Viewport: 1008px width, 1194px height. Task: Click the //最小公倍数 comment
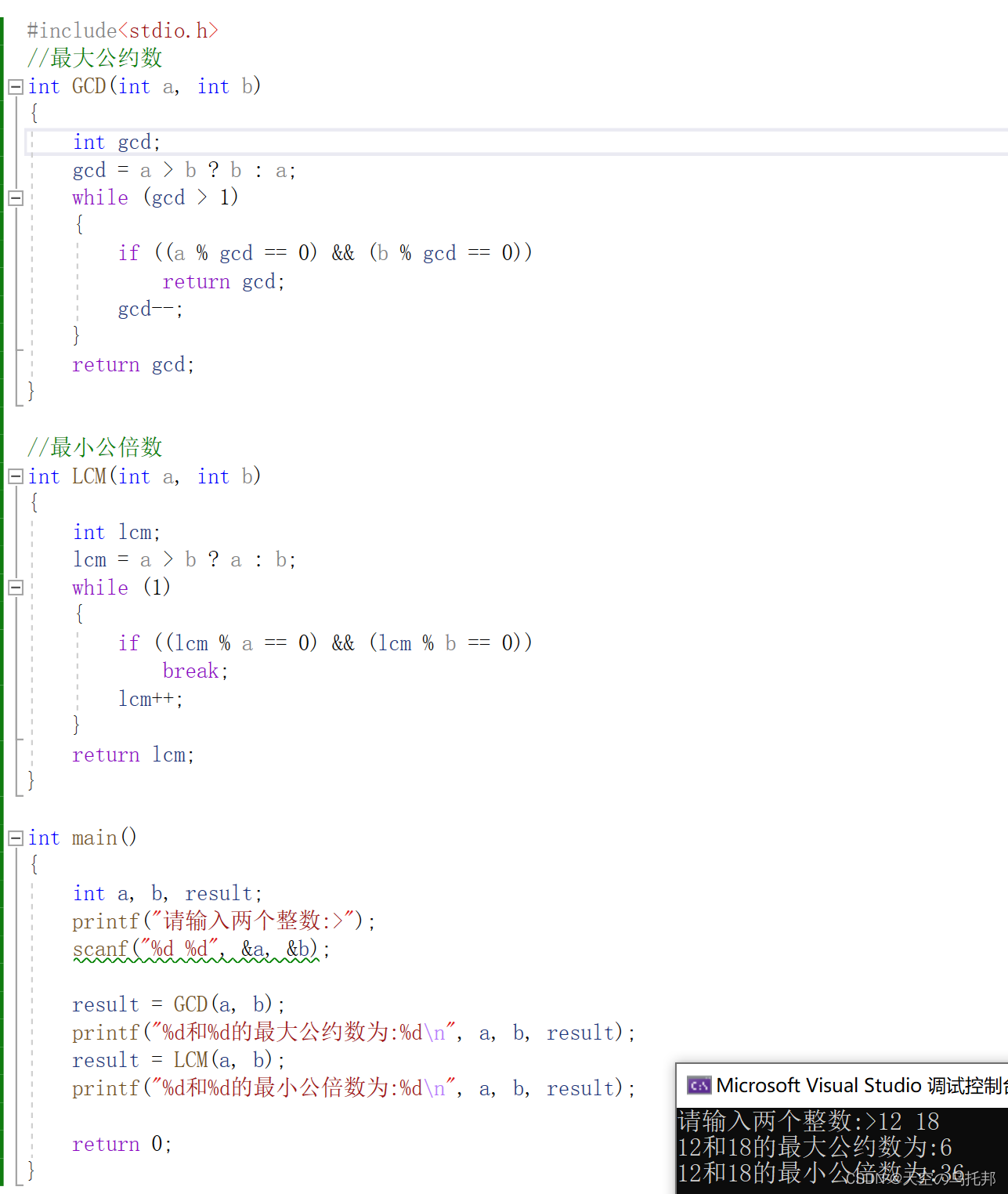coord(95,447)
